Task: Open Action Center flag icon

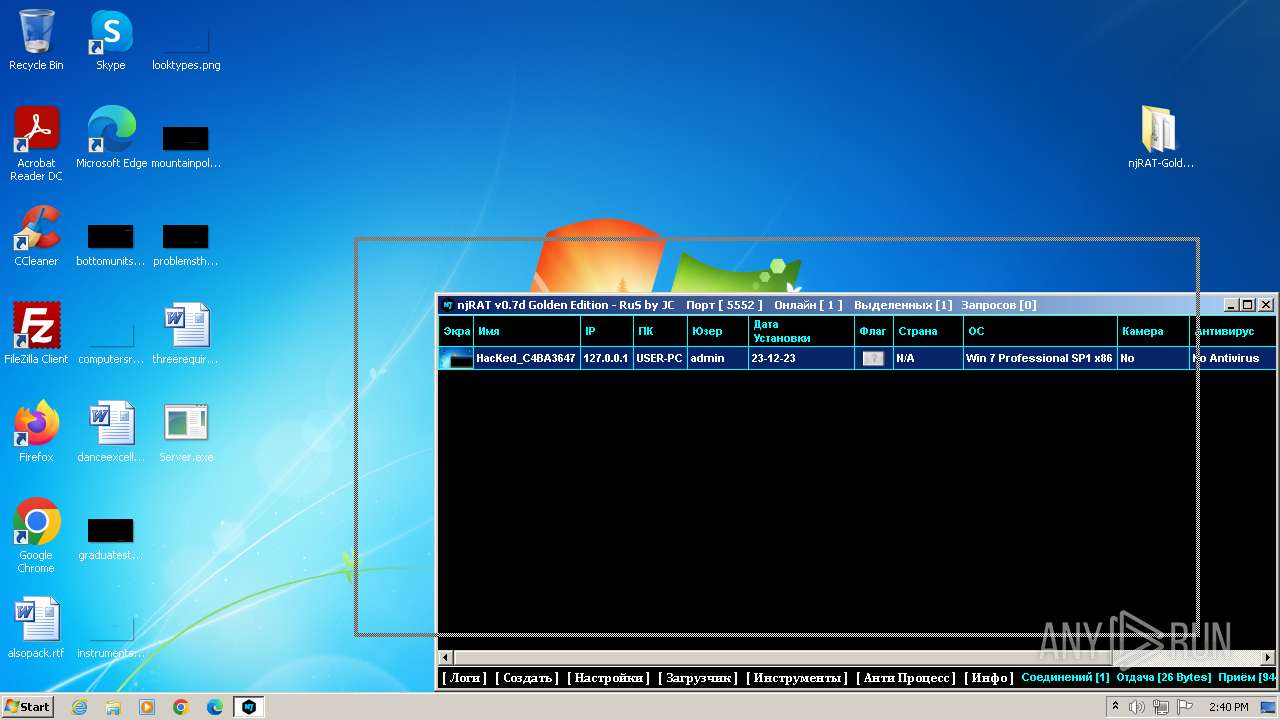Action: click(1185, 707)
